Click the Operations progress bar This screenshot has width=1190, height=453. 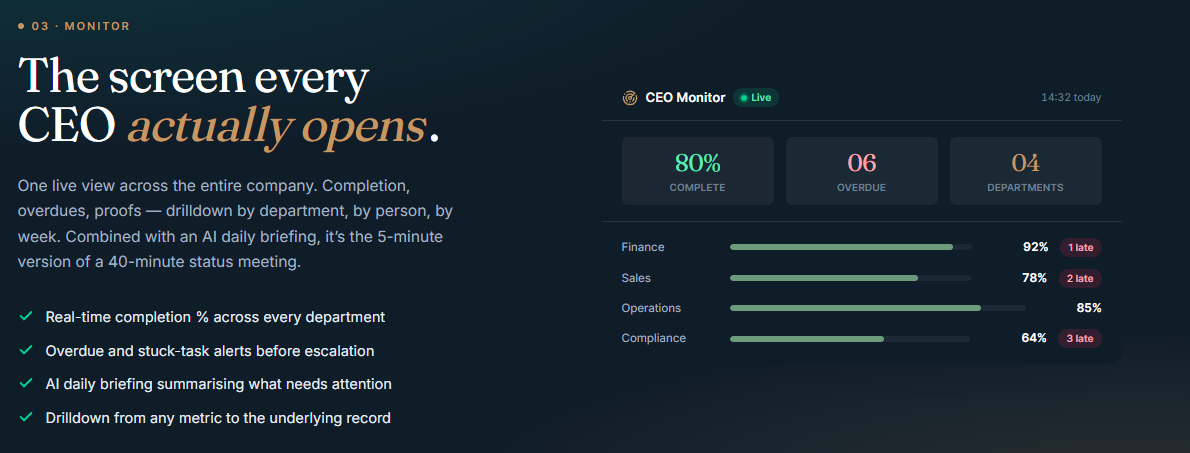[878, 308]
